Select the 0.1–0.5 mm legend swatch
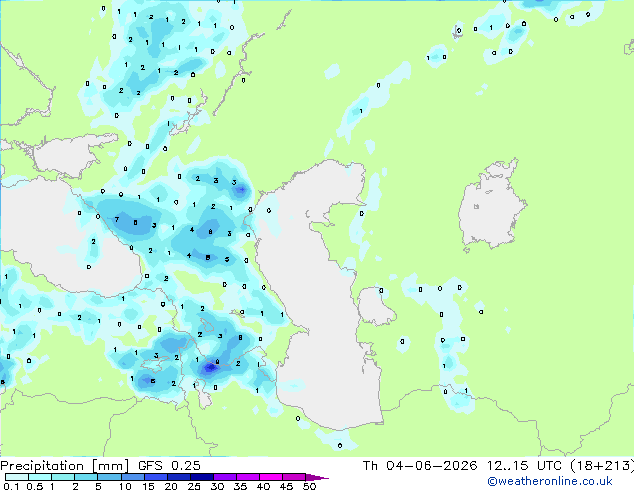Image resolution: width=634 pixels, height=490 pixels. (17, 477)
